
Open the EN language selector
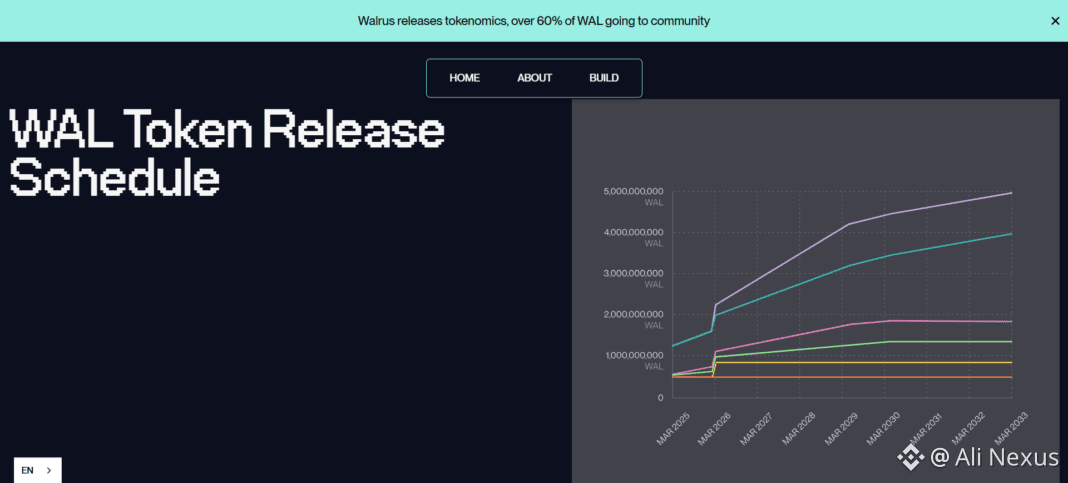tap(37, 470)
